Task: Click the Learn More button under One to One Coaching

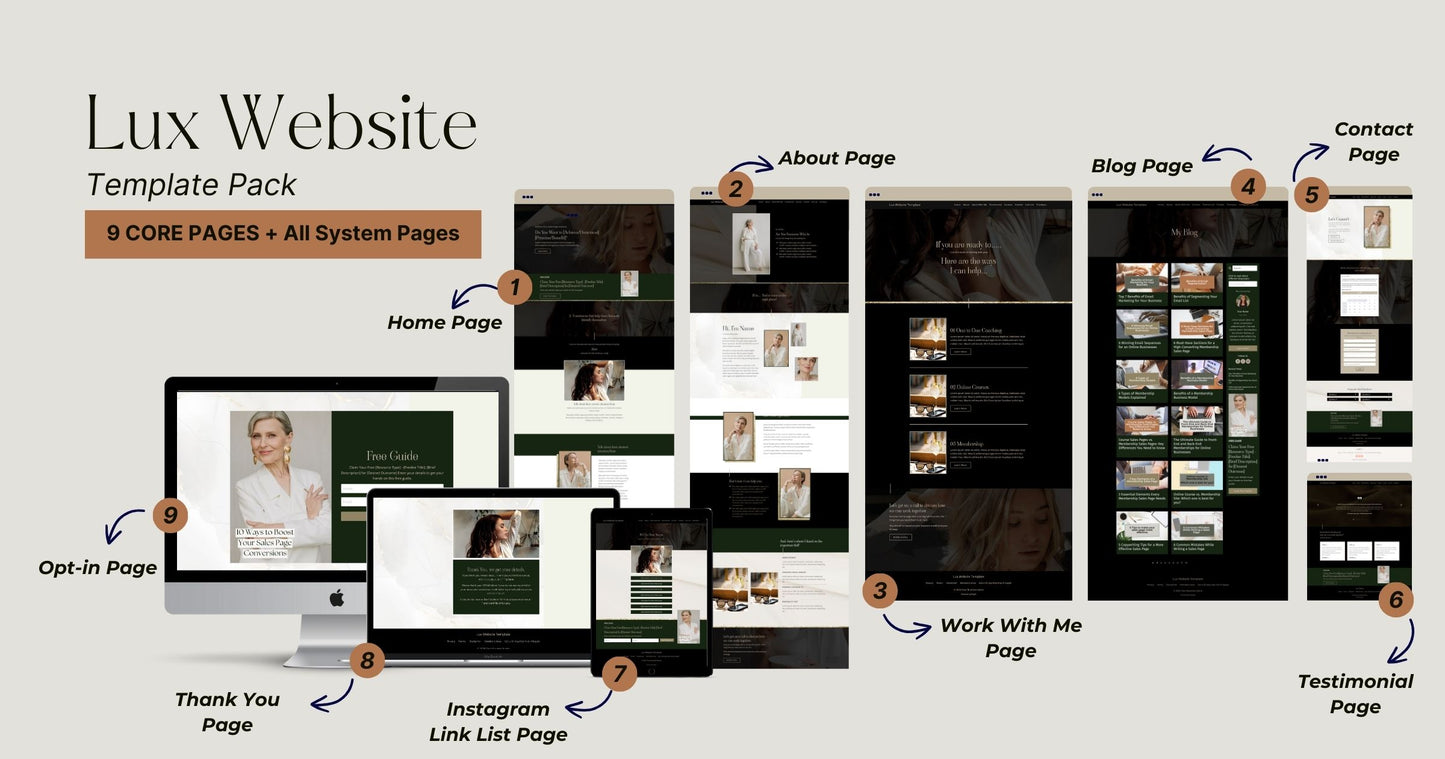Action: [961, 352]
